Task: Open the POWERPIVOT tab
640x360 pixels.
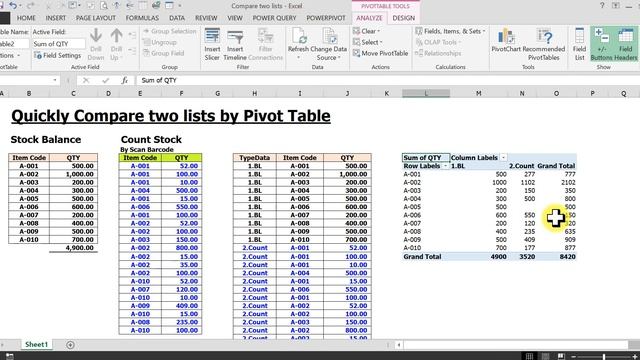Action: 326,18
